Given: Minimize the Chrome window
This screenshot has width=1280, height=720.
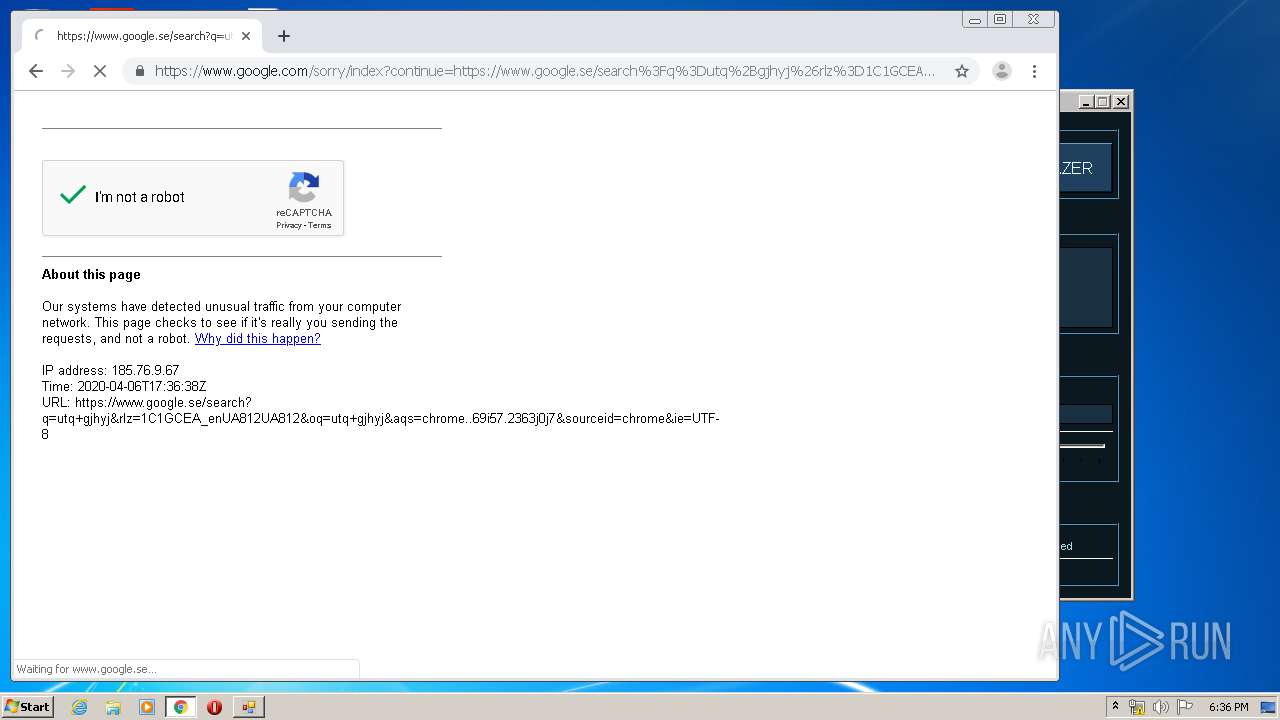Looking at the screenshot, I should click(x=975, y=19).
